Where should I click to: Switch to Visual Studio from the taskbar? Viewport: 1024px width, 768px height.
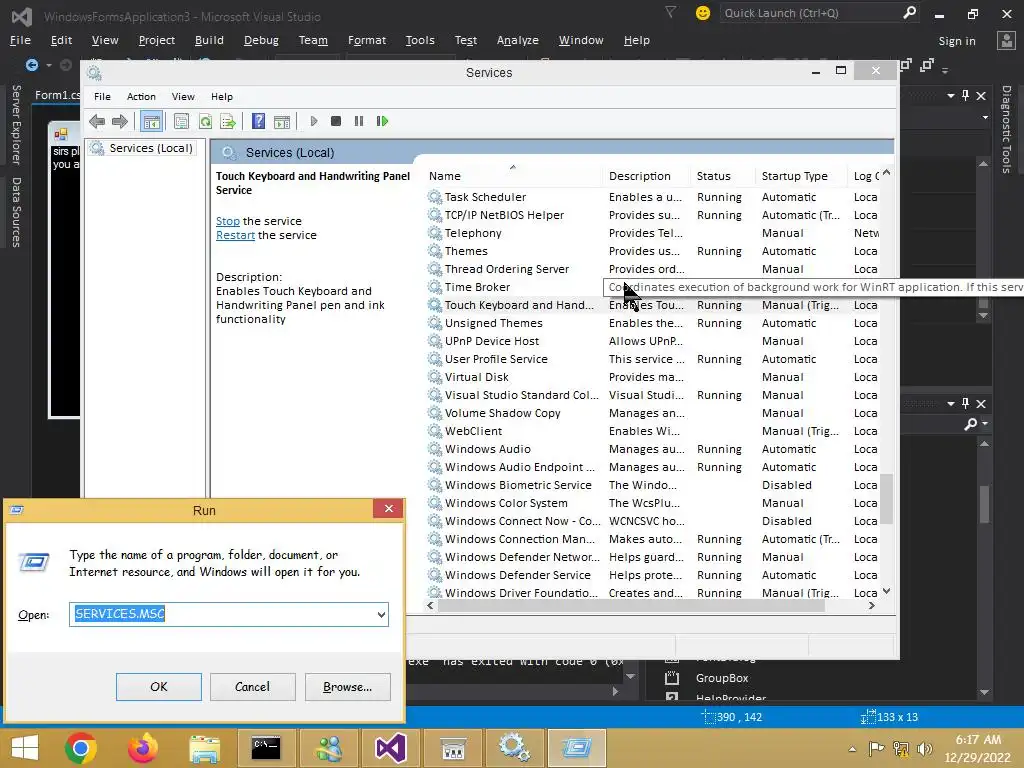[x=391, y=748]
